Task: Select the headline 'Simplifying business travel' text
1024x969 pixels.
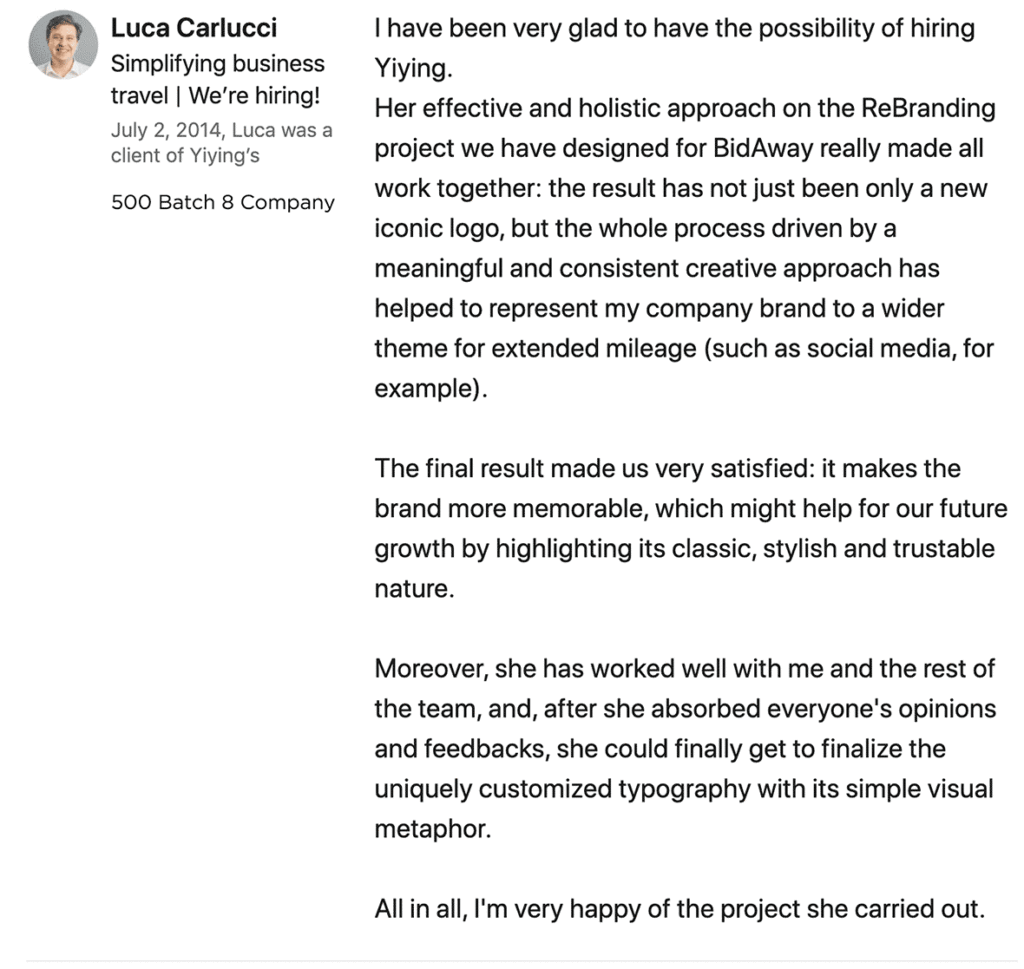Action: (217, 79)
